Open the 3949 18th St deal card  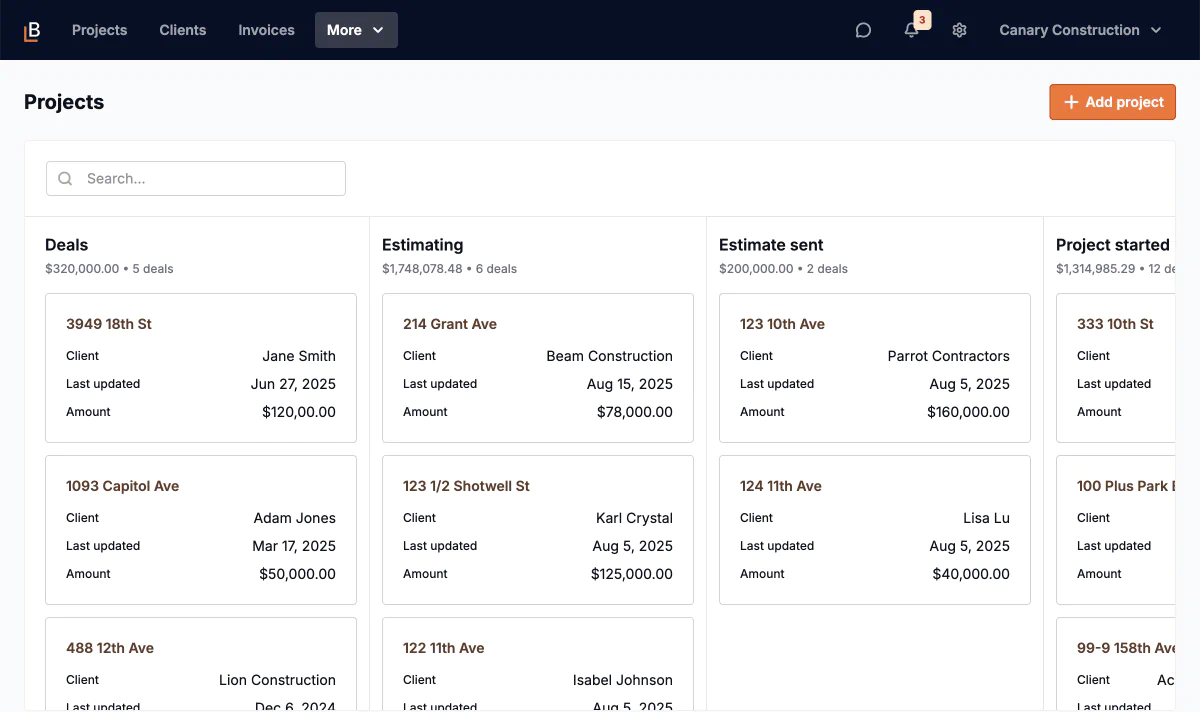pyautogui.click(x=201, y=368)
